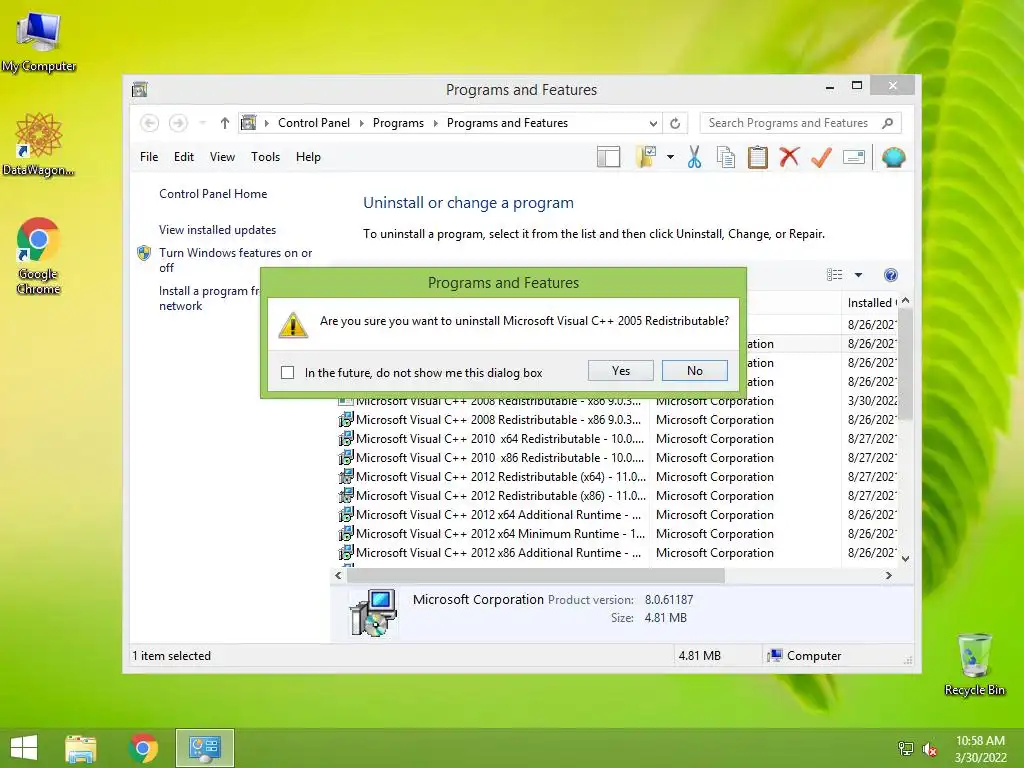Open File Explorer from the taskbar

[81, 748]
